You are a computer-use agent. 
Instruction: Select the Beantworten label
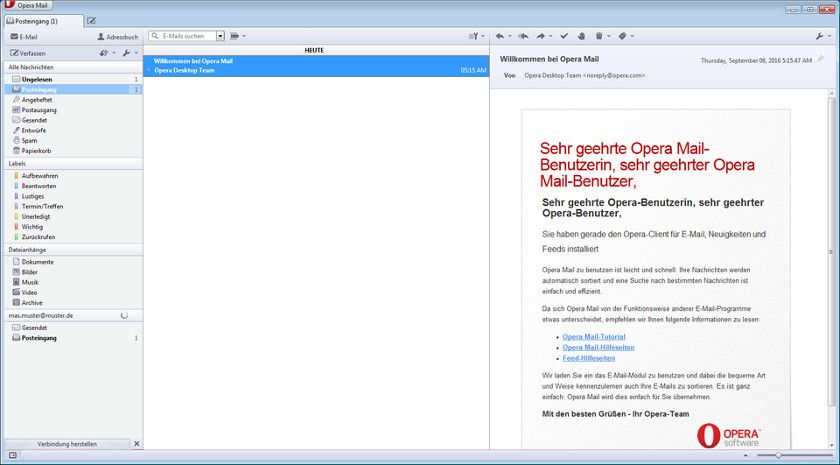(x=74, y=186)
